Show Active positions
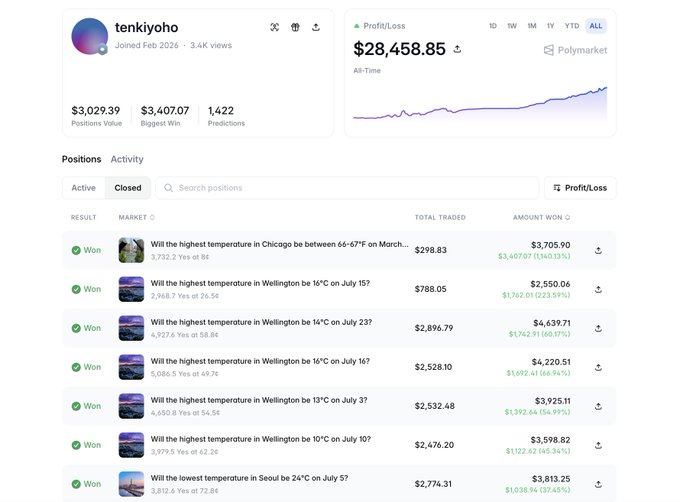The image size is (680, 502). (83, 188)
